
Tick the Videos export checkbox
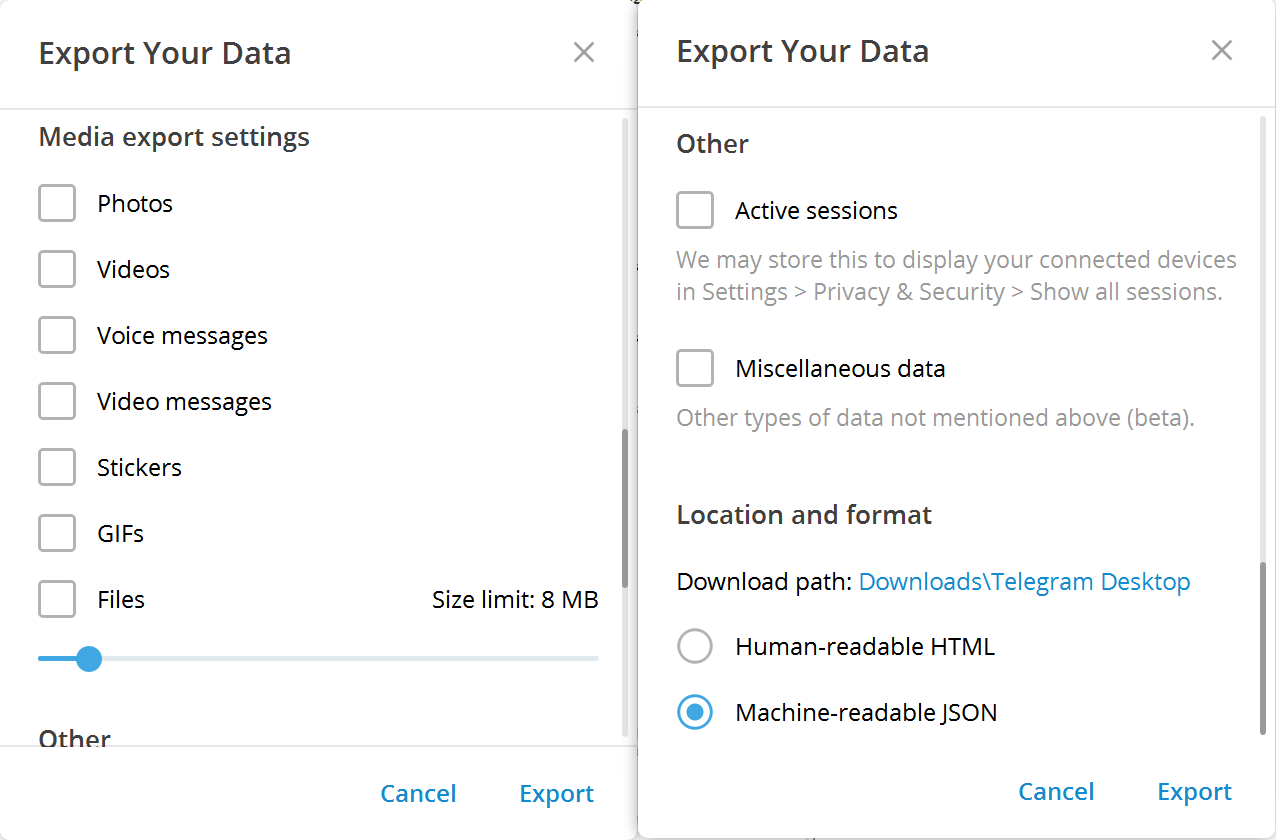point(57,270)
